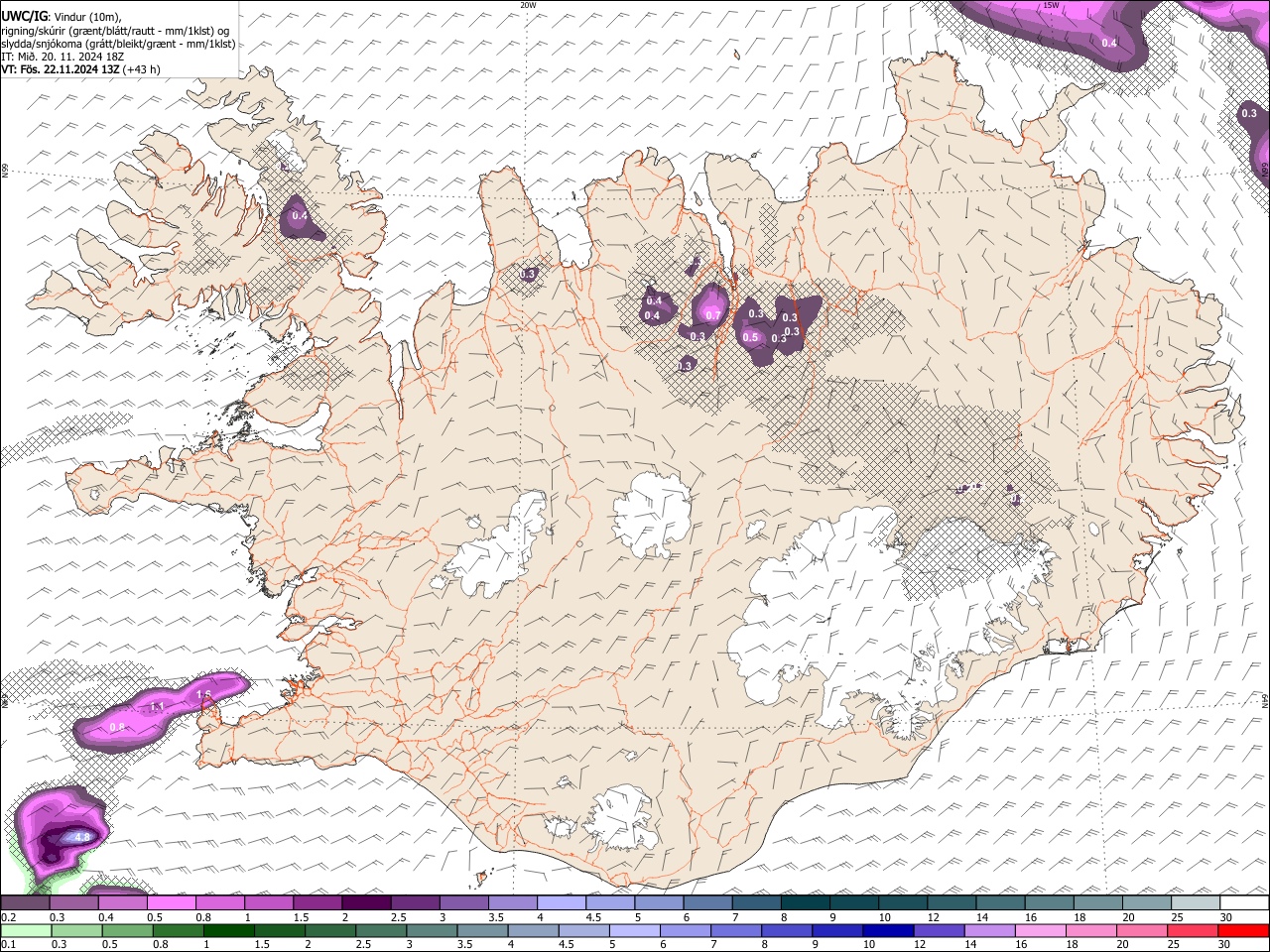Click the valid time 'VT: Fös. 22.11.2024 13Z'
The width and height of the screenshot is (1270, 952).
[x=61, y=69]
